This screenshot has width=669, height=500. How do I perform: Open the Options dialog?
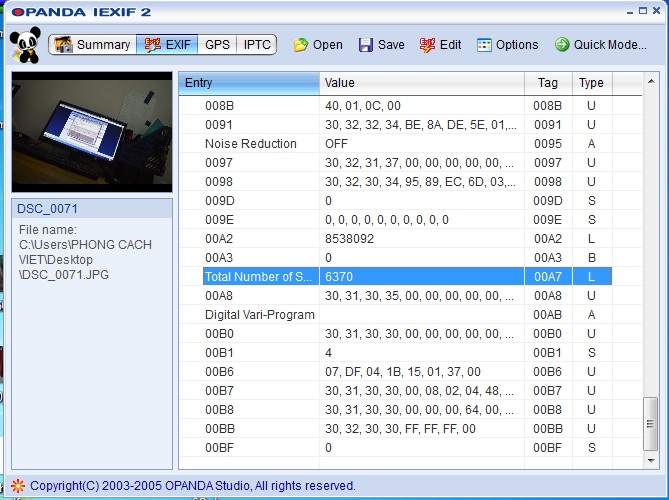(507, 45)
